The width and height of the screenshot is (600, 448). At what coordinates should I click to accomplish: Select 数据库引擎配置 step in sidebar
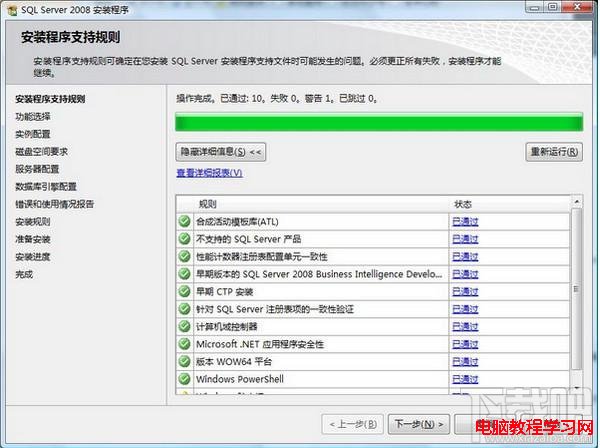[46, 187]
